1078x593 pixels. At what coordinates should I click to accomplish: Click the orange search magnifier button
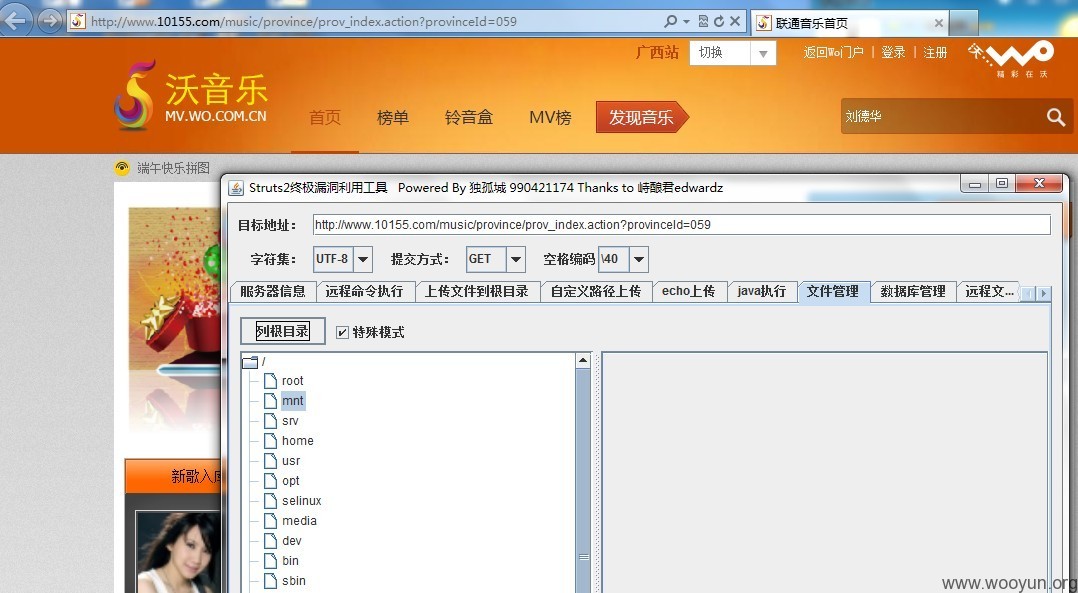[1056, 117]
